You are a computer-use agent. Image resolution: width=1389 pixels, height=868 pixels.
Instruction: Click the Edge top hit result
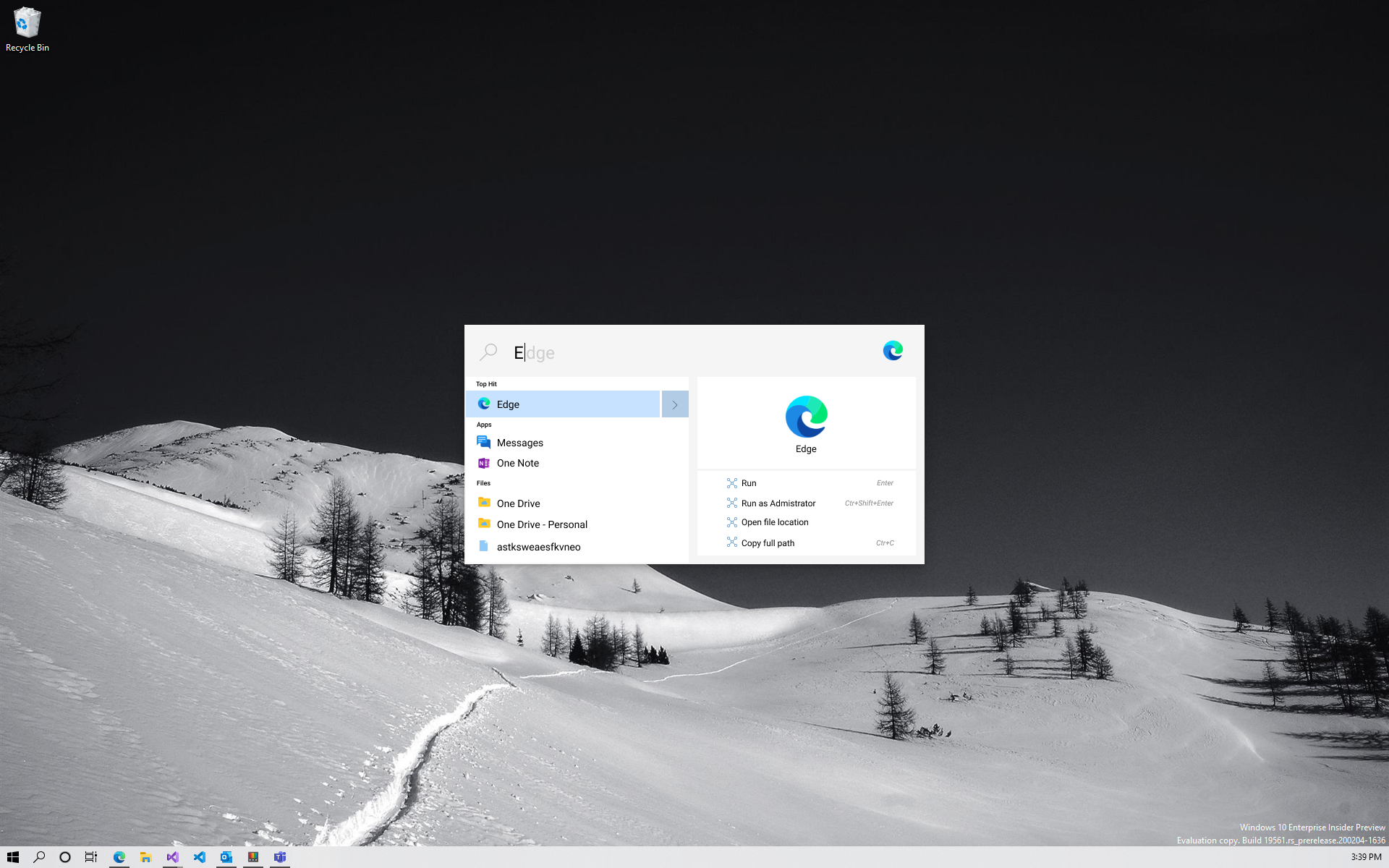coord(562,404)
